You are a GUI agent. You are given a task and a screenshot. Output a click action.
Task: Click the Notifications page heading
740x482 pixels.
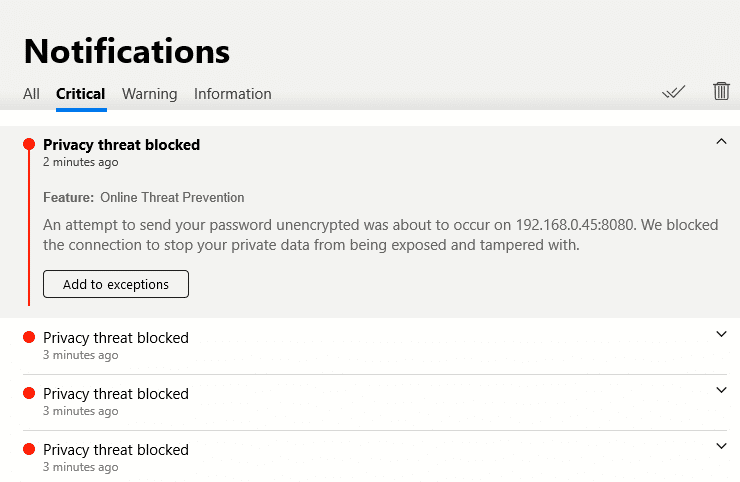127,50
